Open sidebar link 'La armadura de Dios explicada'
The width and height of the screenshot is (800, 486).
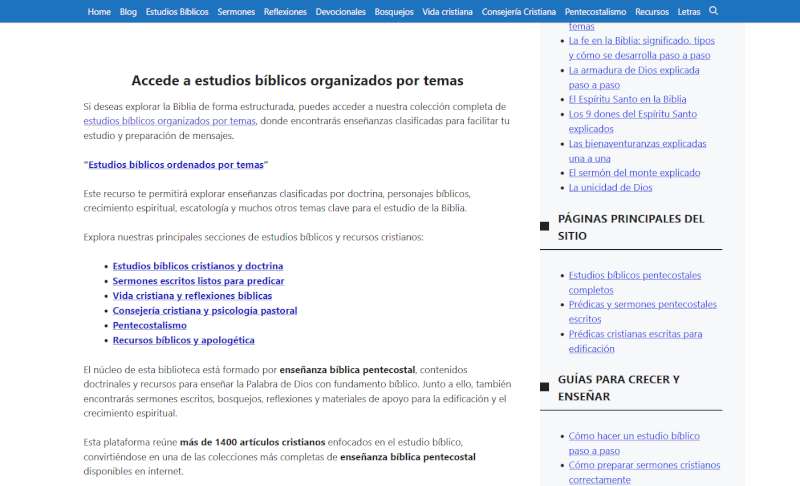(634, 78)
